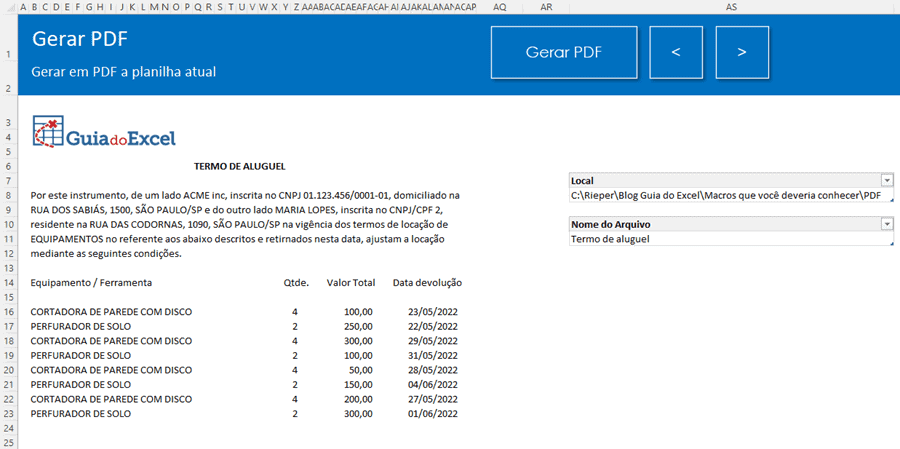Open the Local filter dropdown

click(x=886, y=180)
